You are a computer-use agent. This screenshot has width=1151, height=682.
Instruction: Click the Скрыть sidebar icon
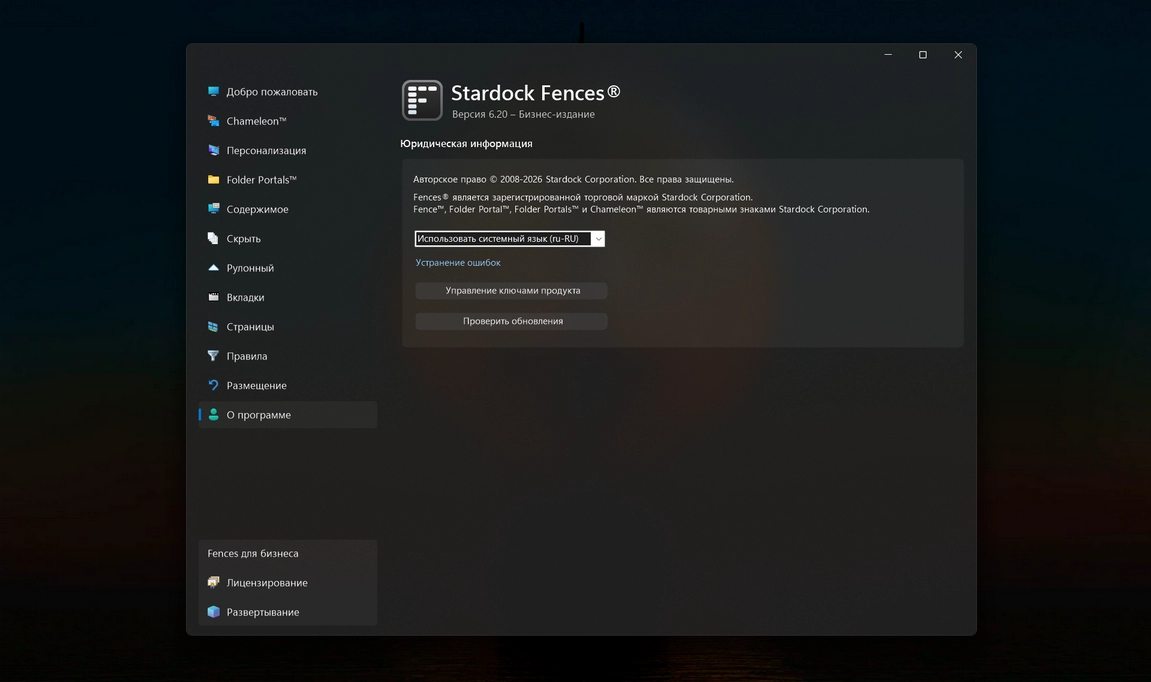pos(214,239)
